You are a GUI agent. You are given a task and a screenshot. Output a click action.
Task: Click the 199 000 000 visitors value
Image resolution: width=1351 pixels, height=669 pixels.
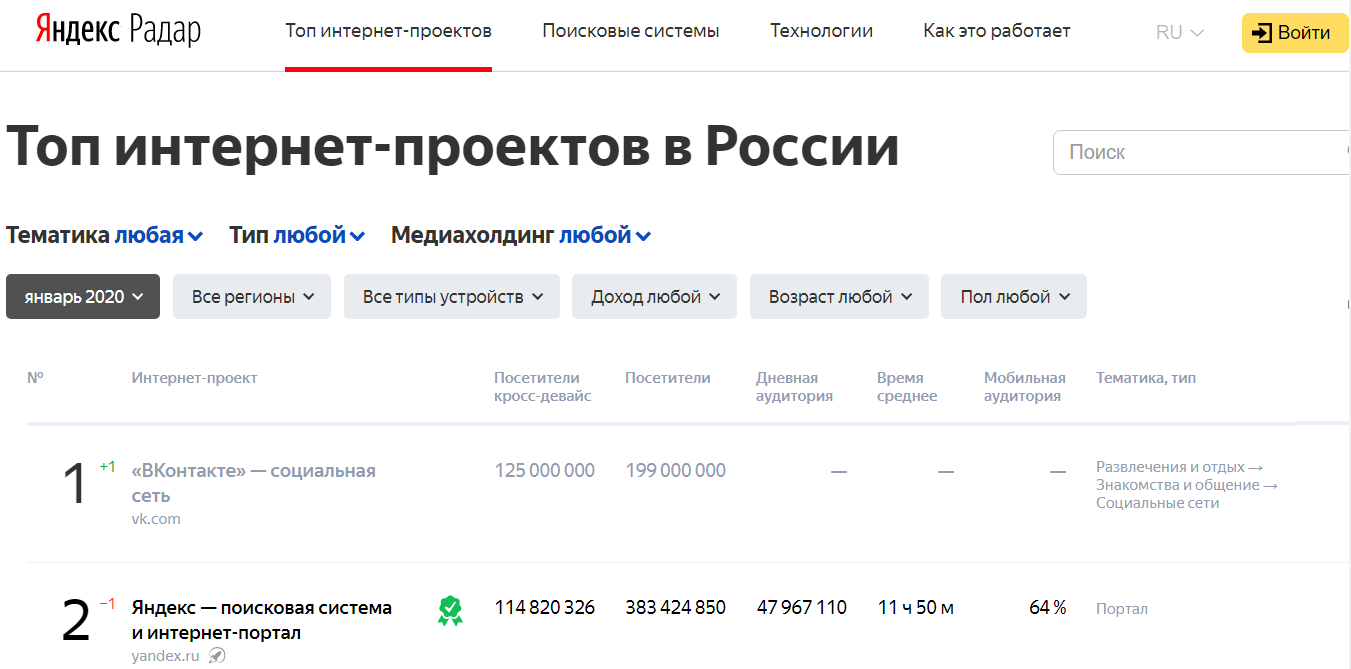coord(675,470)
